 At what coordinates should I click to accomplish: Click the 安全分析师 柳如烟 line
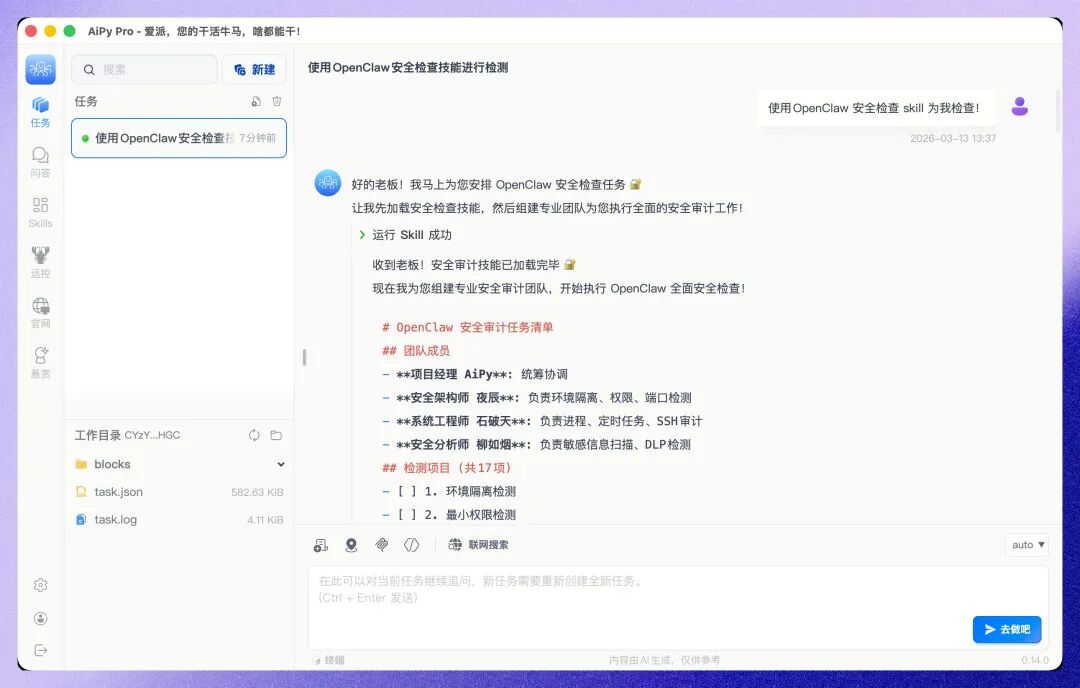pyautogui.click(x=537, y=444)
